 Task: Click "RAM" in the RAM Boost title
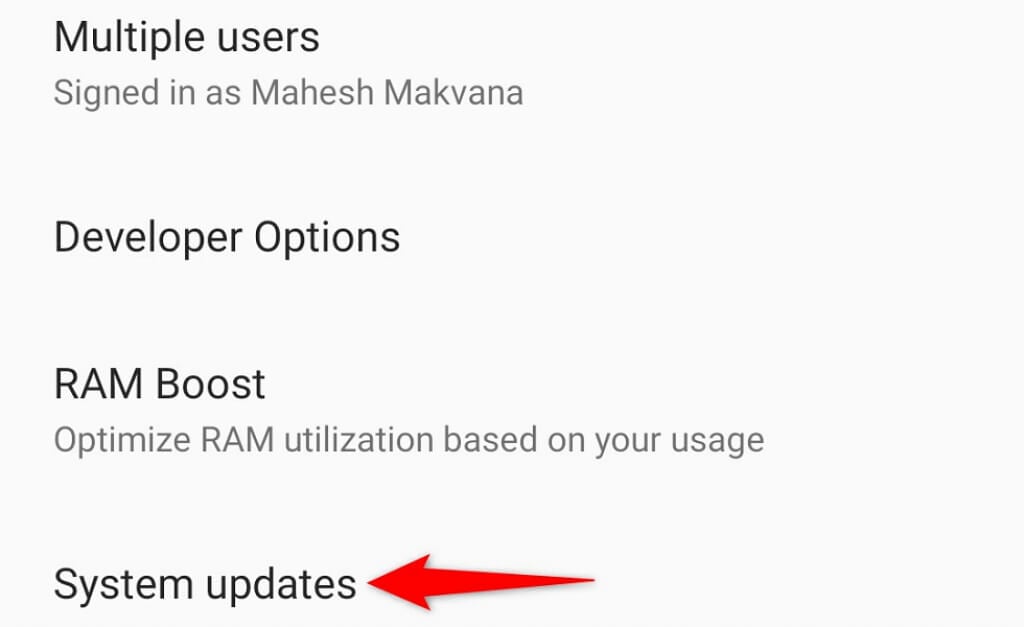pos(99,383)
